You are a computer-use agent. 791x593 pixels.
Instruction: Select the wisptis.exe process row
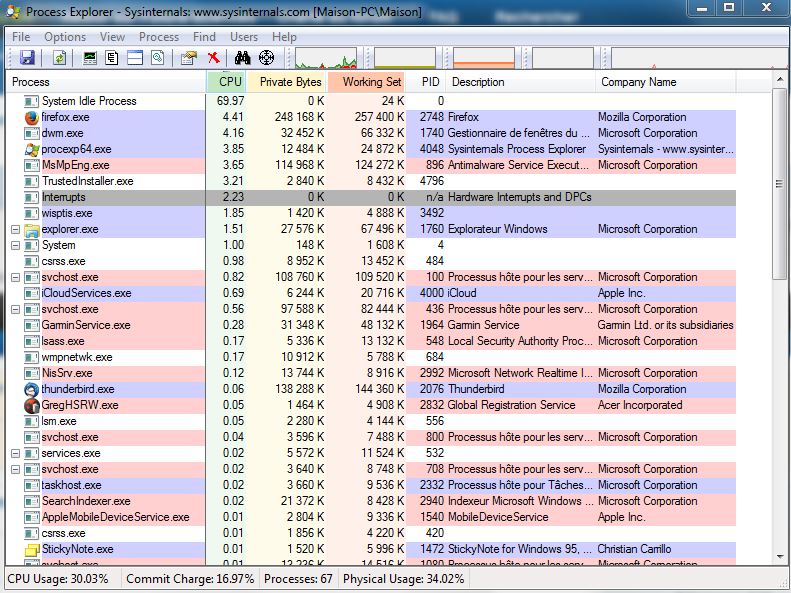click(x=371, y=213)
